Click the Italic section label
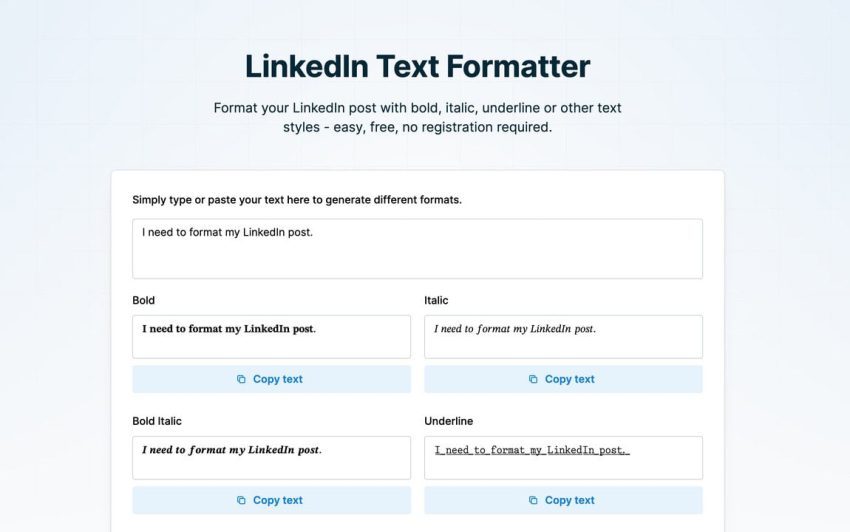 pyautogui.click(x=436, y=300)
